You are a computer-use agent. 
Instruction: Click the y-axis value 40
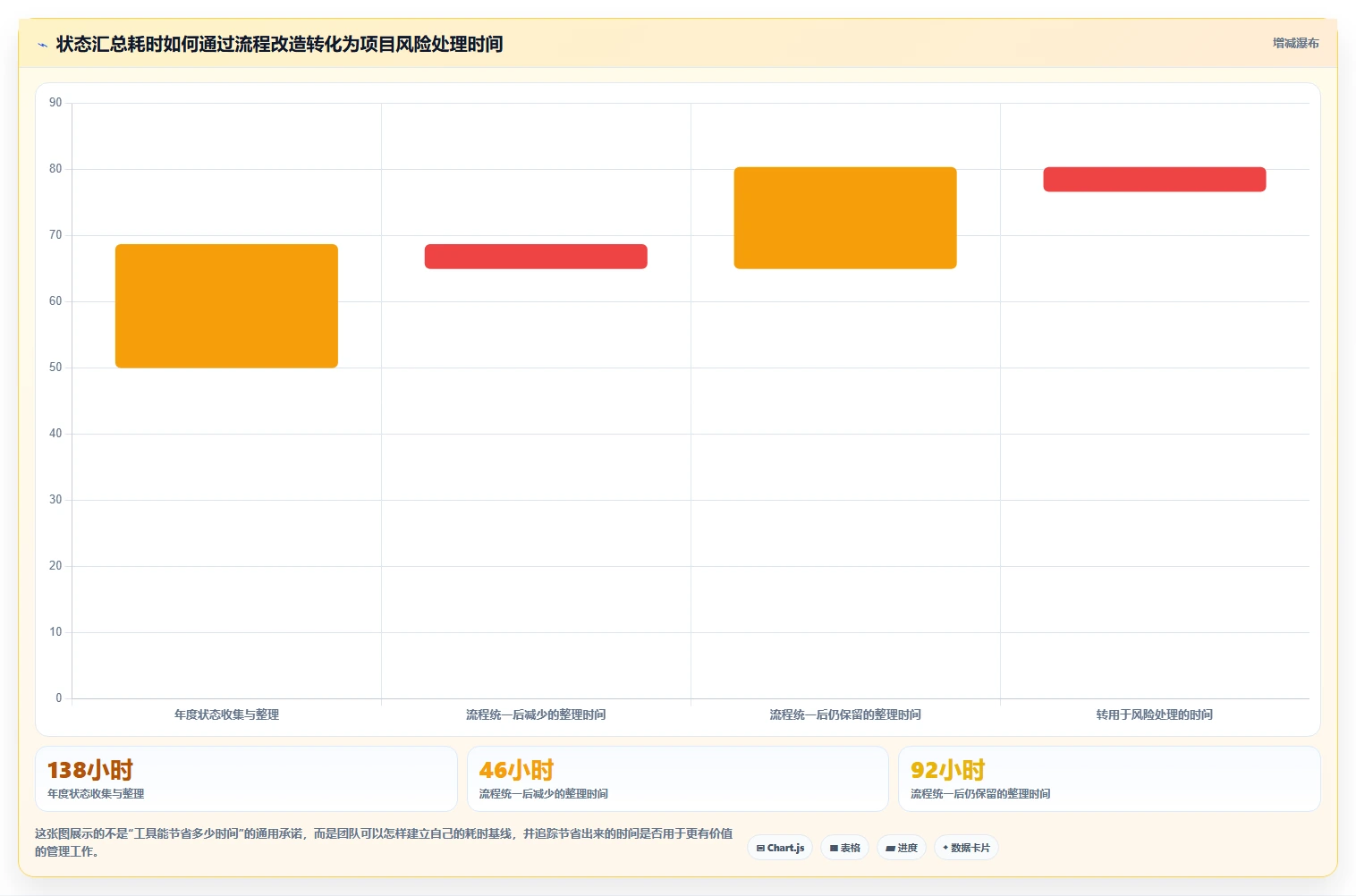click(x=55, y=434)
